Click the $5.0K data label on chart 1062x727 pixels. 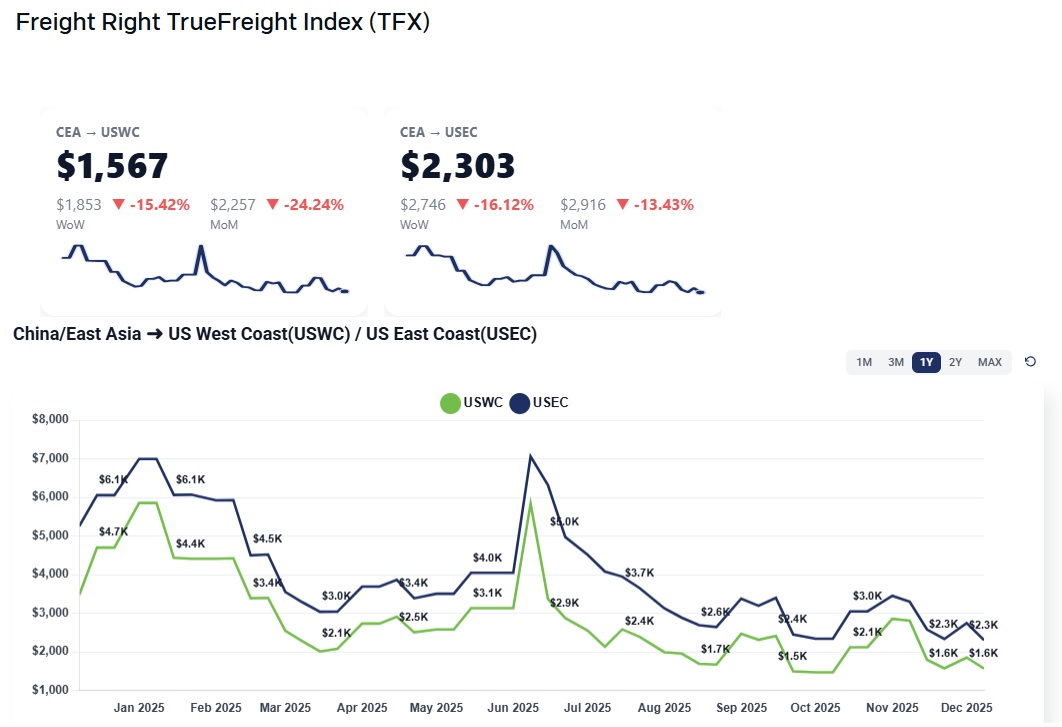(x=564, y=522)
